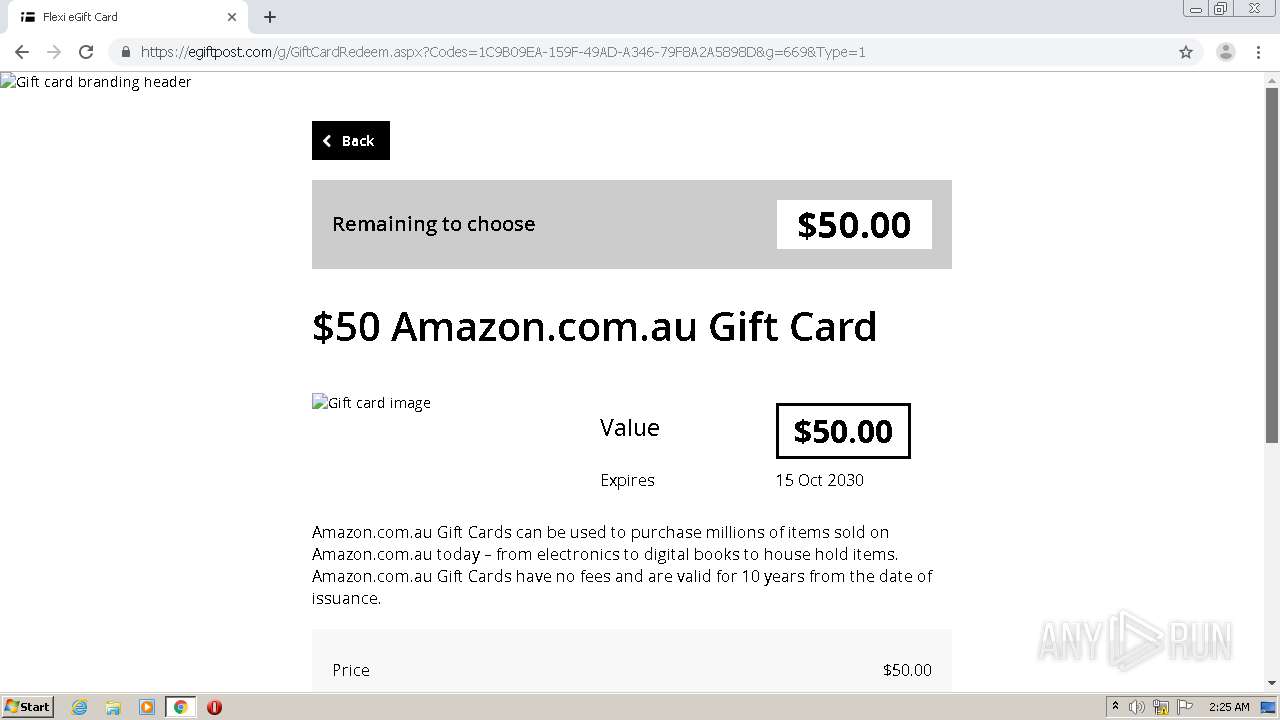The image size is (1280, 720).
Task: Close the Flexi eGift Card tab
Action: click(x=232, y=17)
